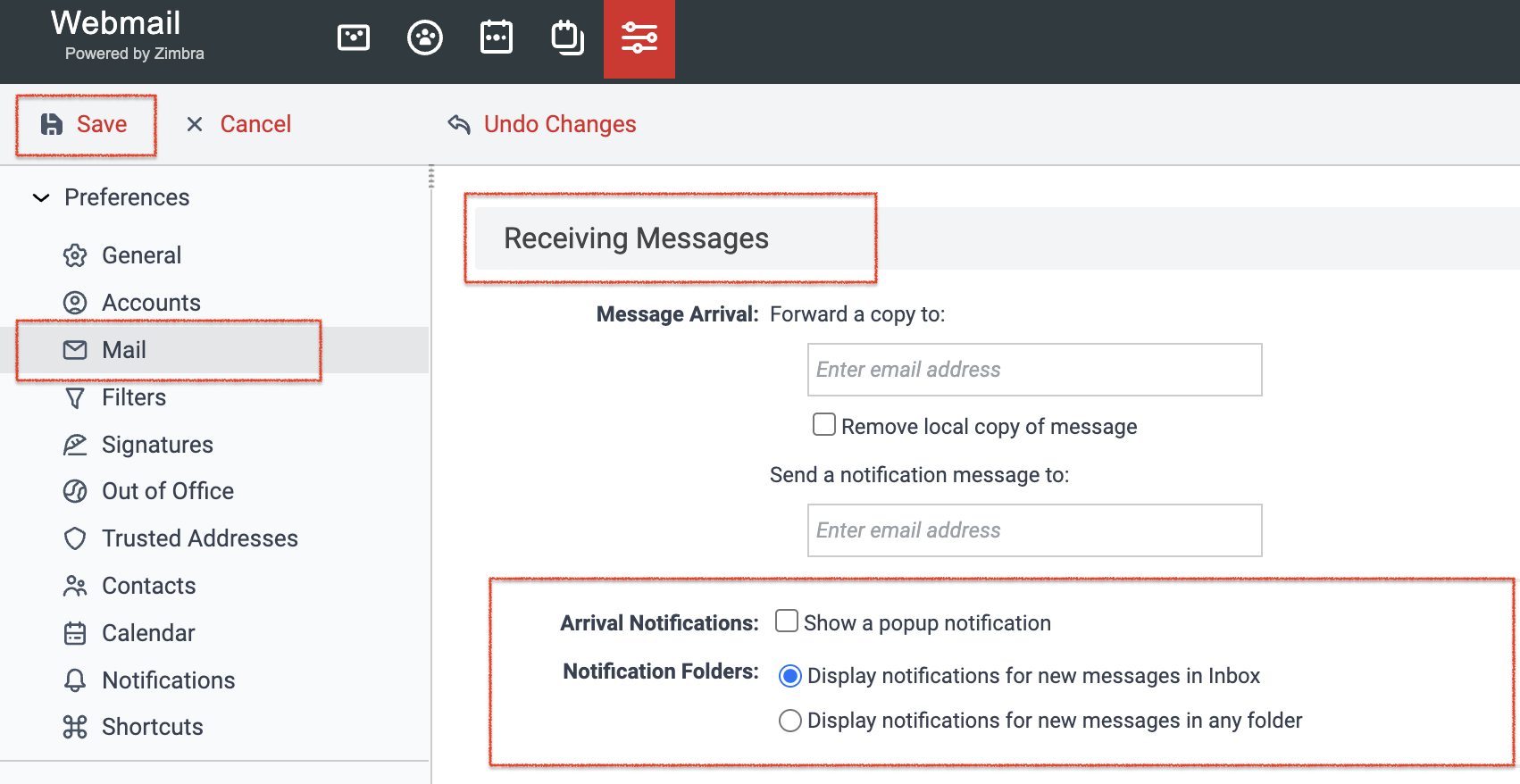Click the Cancel button label
The image size is (1520, 784).
click(x=255, y=124)
